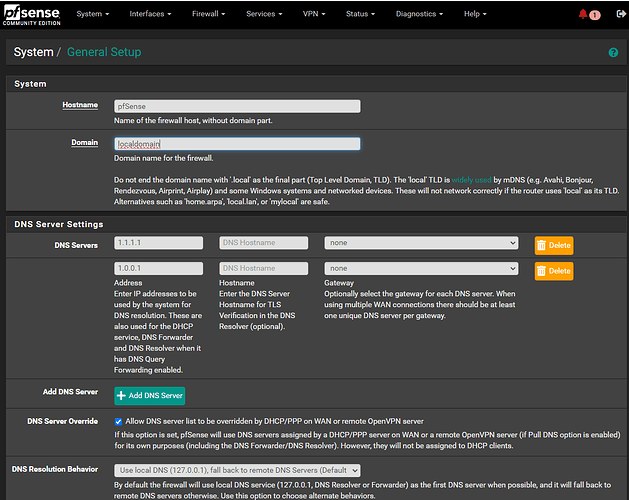Open the Firewall menu
This screenshot has height=500, width=629.
click(x=208, y=14)
